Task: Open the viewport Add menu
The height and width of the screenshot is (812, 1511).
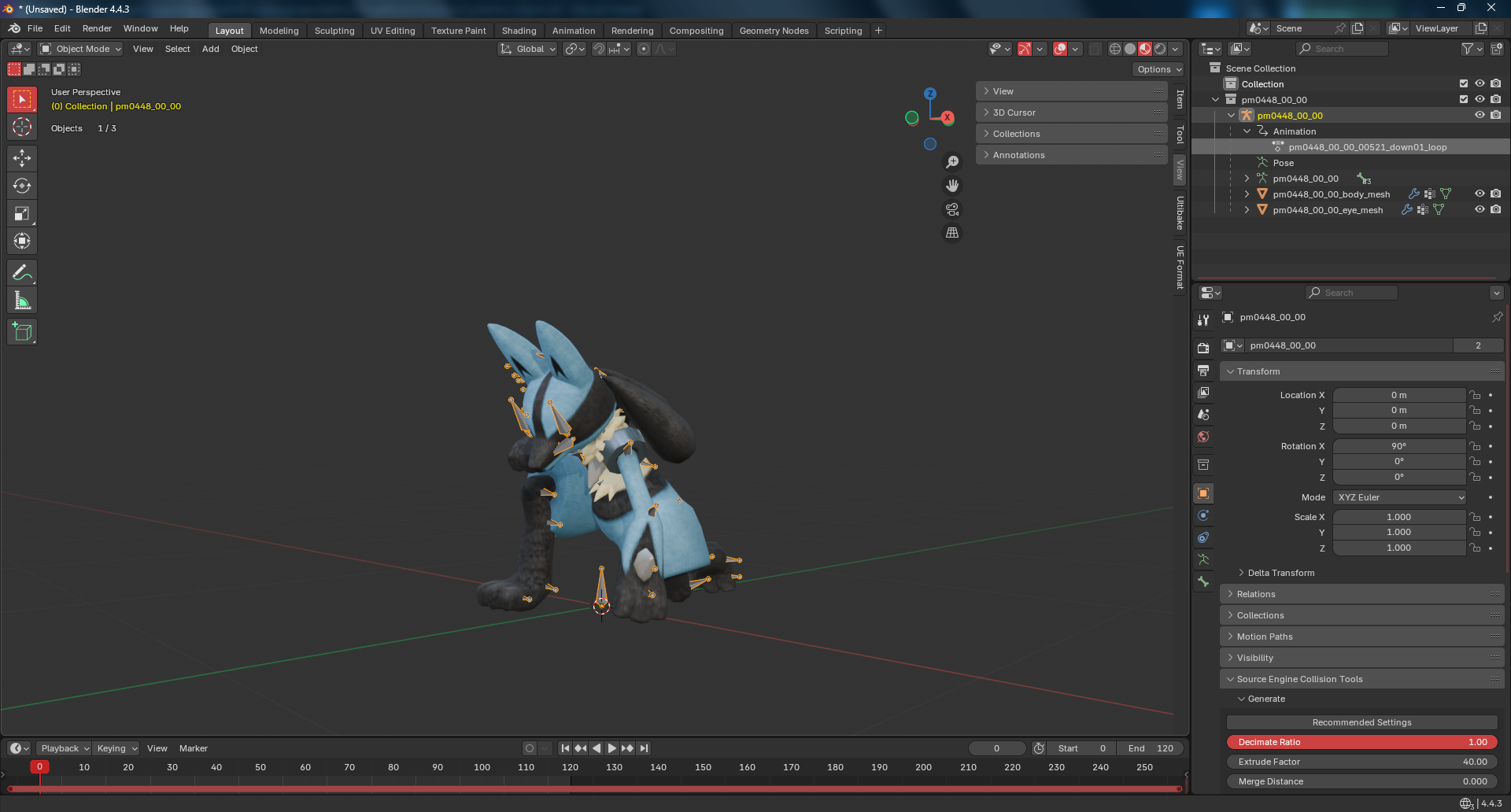Action: tap(210, 49)
